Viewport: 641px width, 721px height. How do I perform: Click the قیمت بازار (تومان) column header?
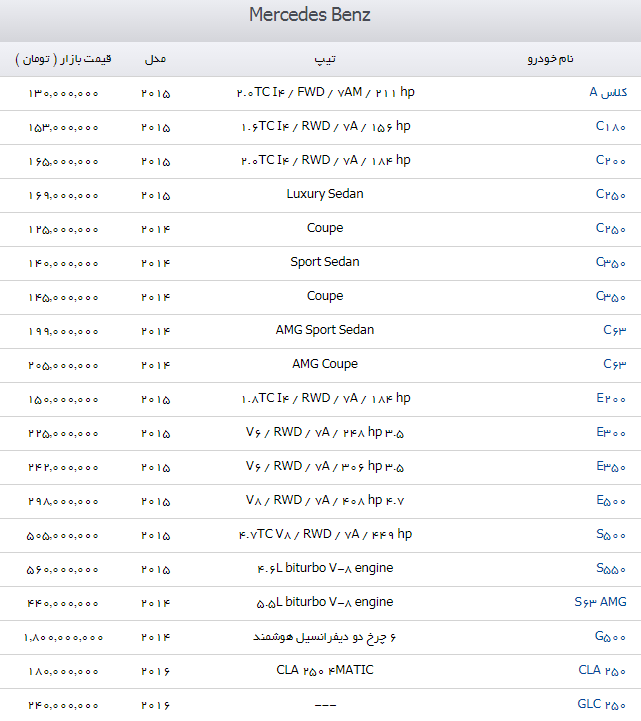point(63,59)
